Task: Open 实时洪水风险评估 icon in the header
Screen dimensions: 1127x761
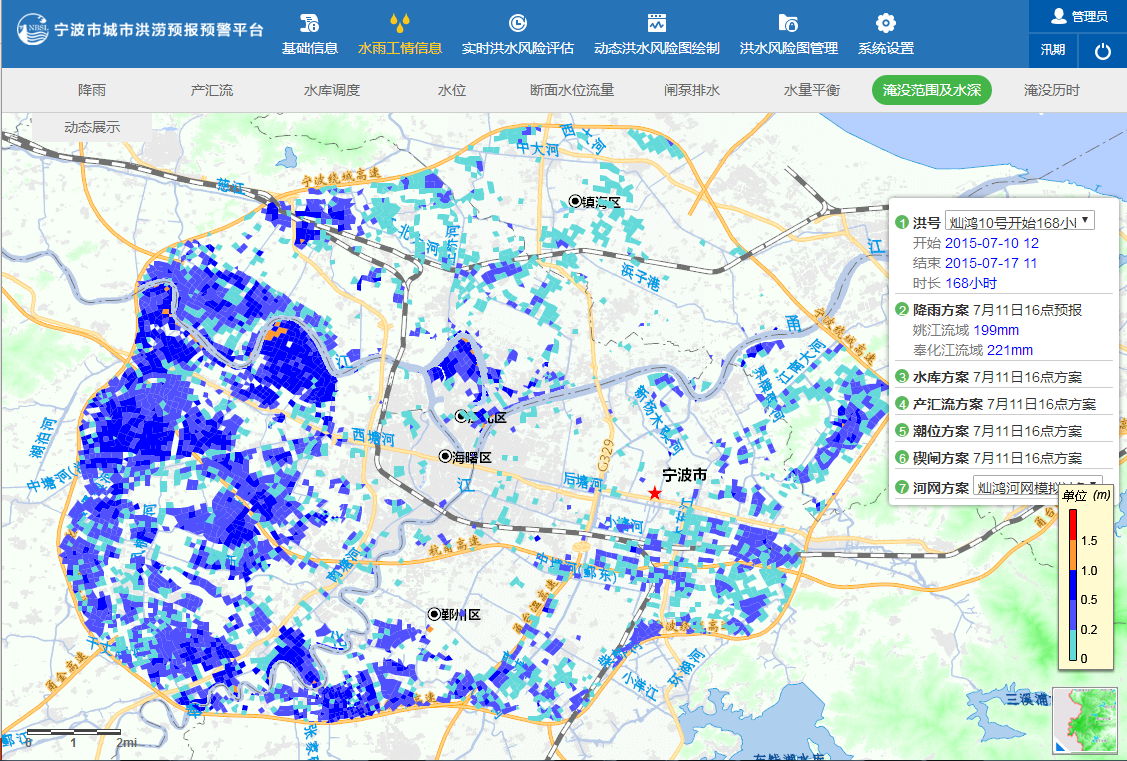Action: pos(517,23)
